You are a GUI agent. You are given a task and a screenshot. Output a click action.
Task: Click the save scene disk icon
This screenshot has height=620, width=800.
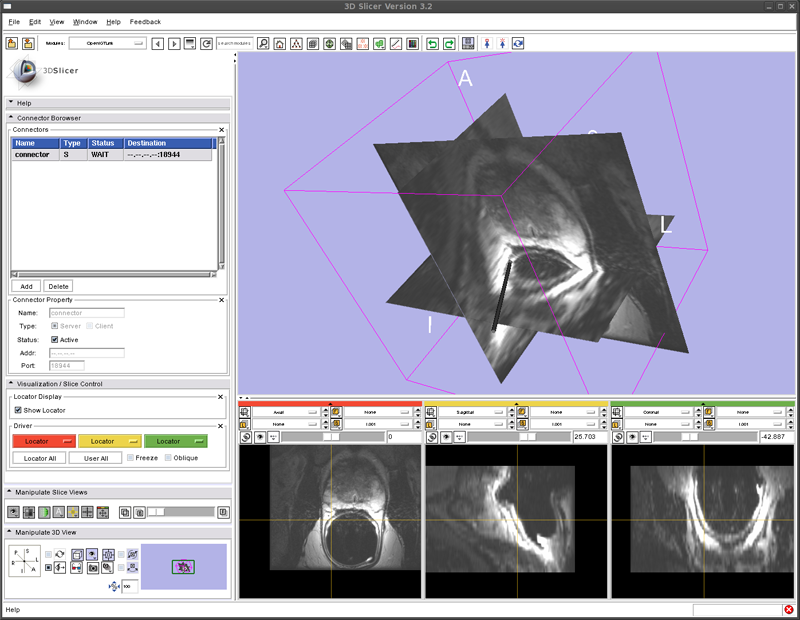pos(468,44)
